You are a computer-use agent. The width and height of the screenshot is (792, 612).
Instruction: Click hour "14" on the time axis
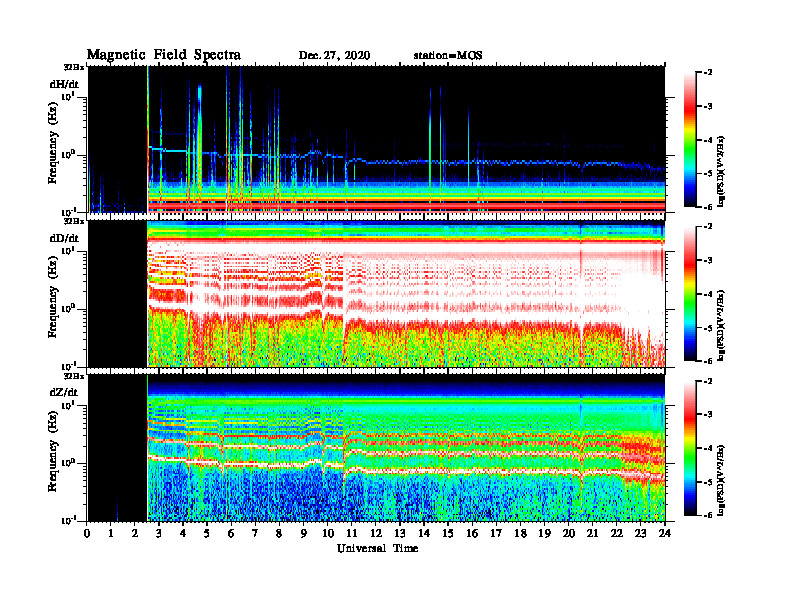point(424,533)
